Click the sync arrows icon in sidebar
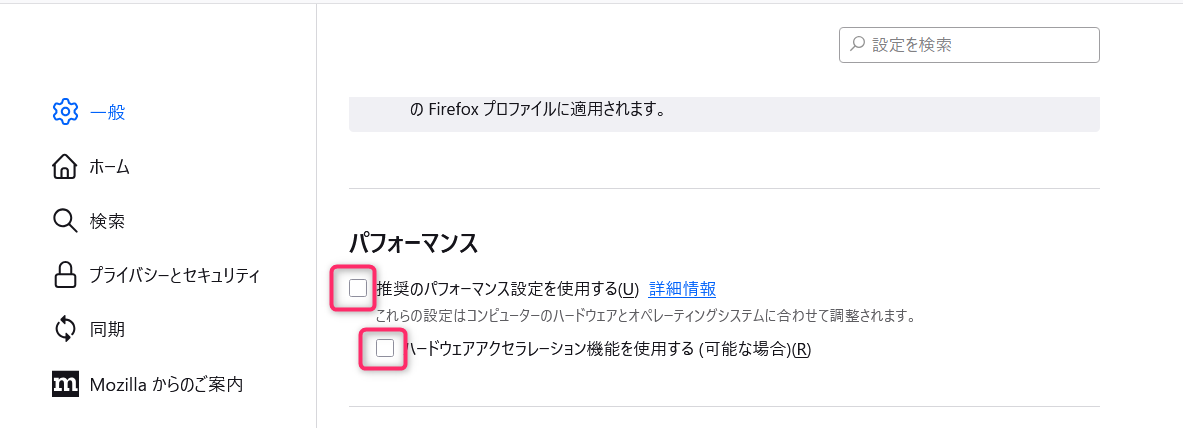 coord(65,328)
